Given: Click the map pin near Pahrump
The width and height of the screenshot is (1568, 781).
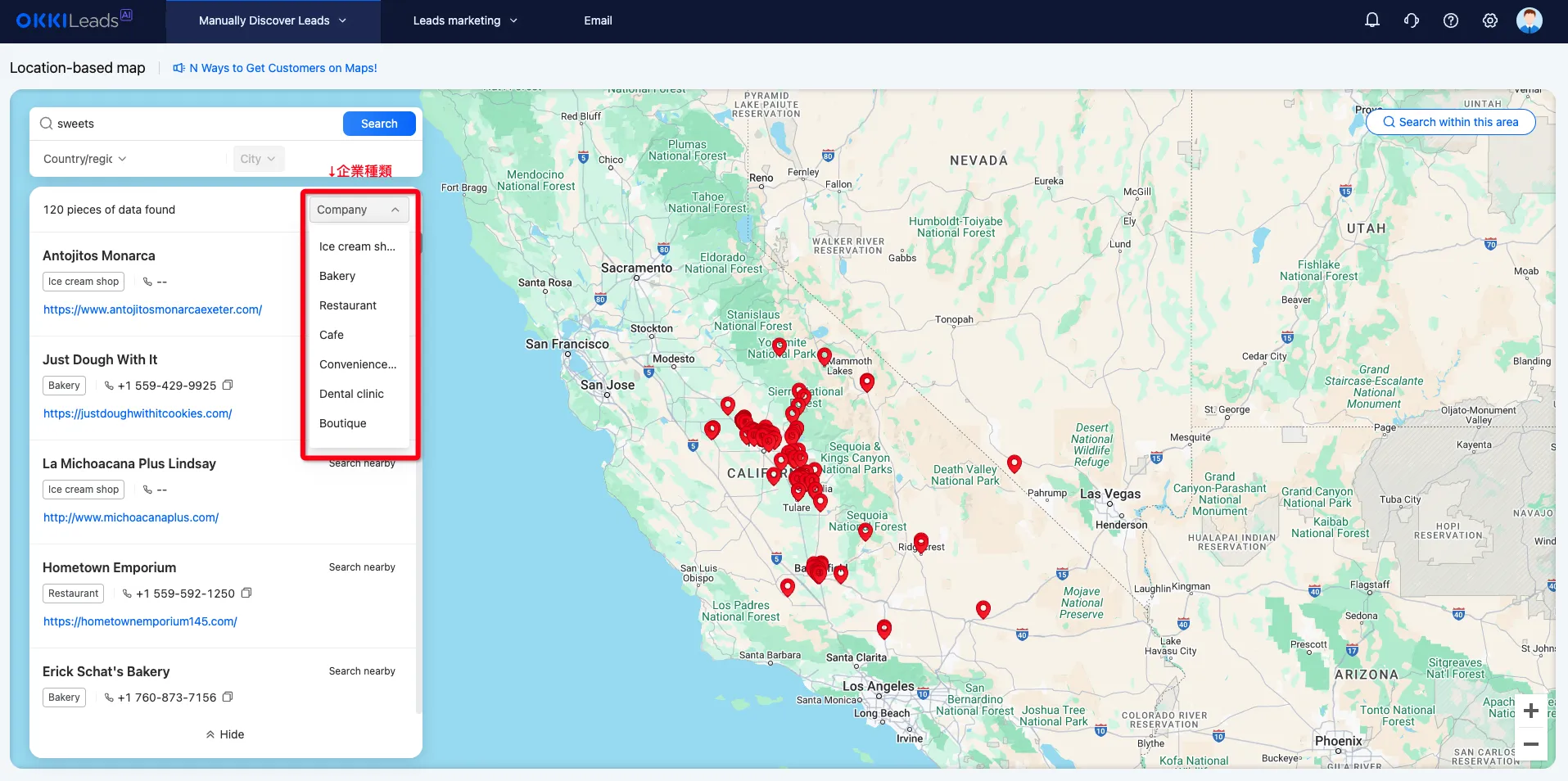Looking at the screenshot, I should [x=1014, y=464].
